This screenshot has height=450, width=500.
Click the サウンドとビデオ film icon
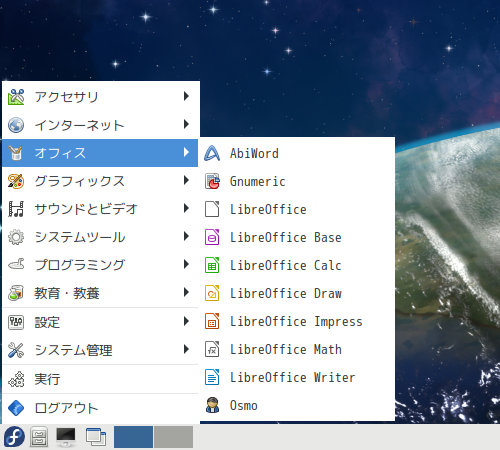pyautogui.click(x=16, y=209)
